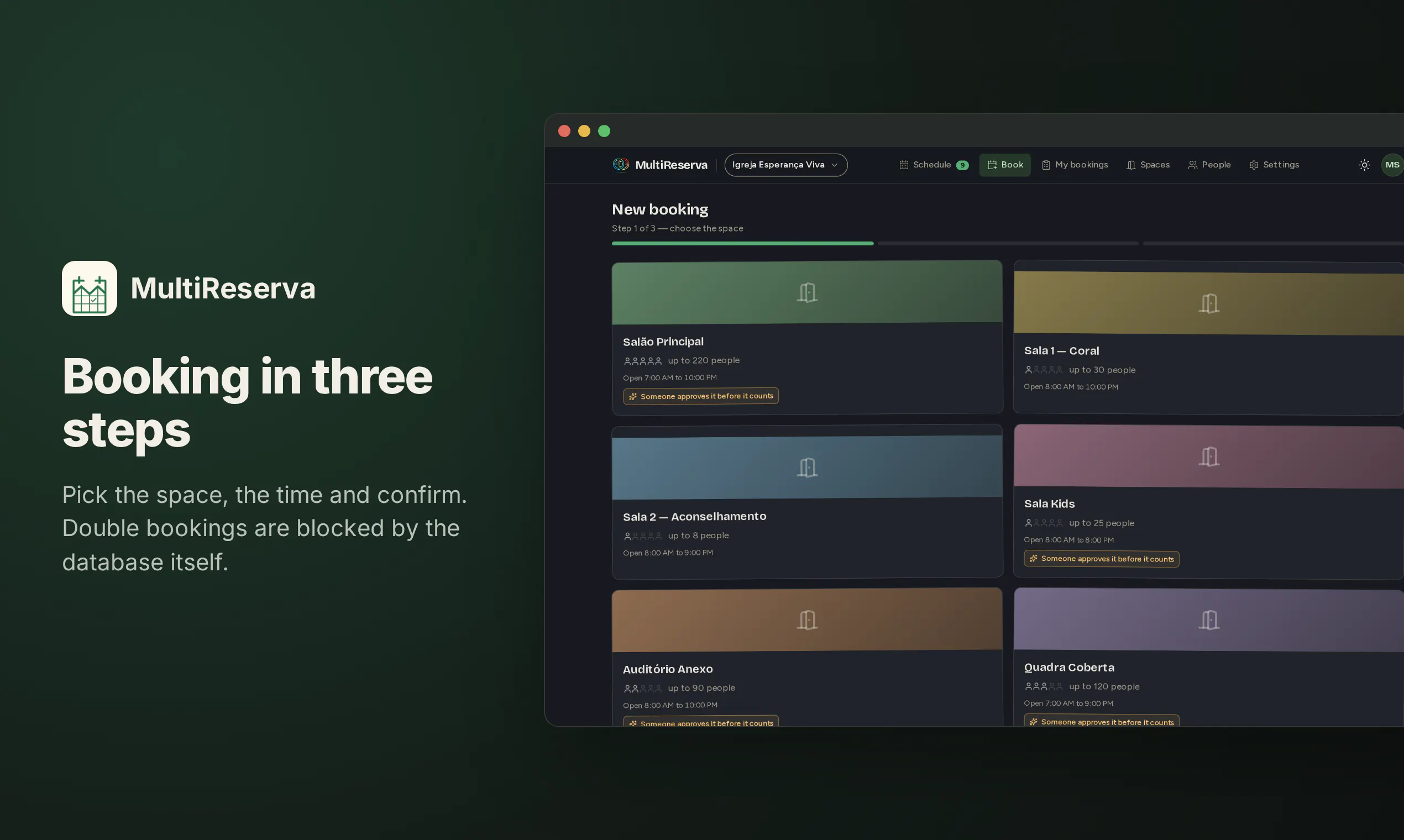Image resolution: width=1404 pixels, height=840 pixels.
Task: Choose the Sala 2 — Aconselhamento space card
Action: pos(806,501)
